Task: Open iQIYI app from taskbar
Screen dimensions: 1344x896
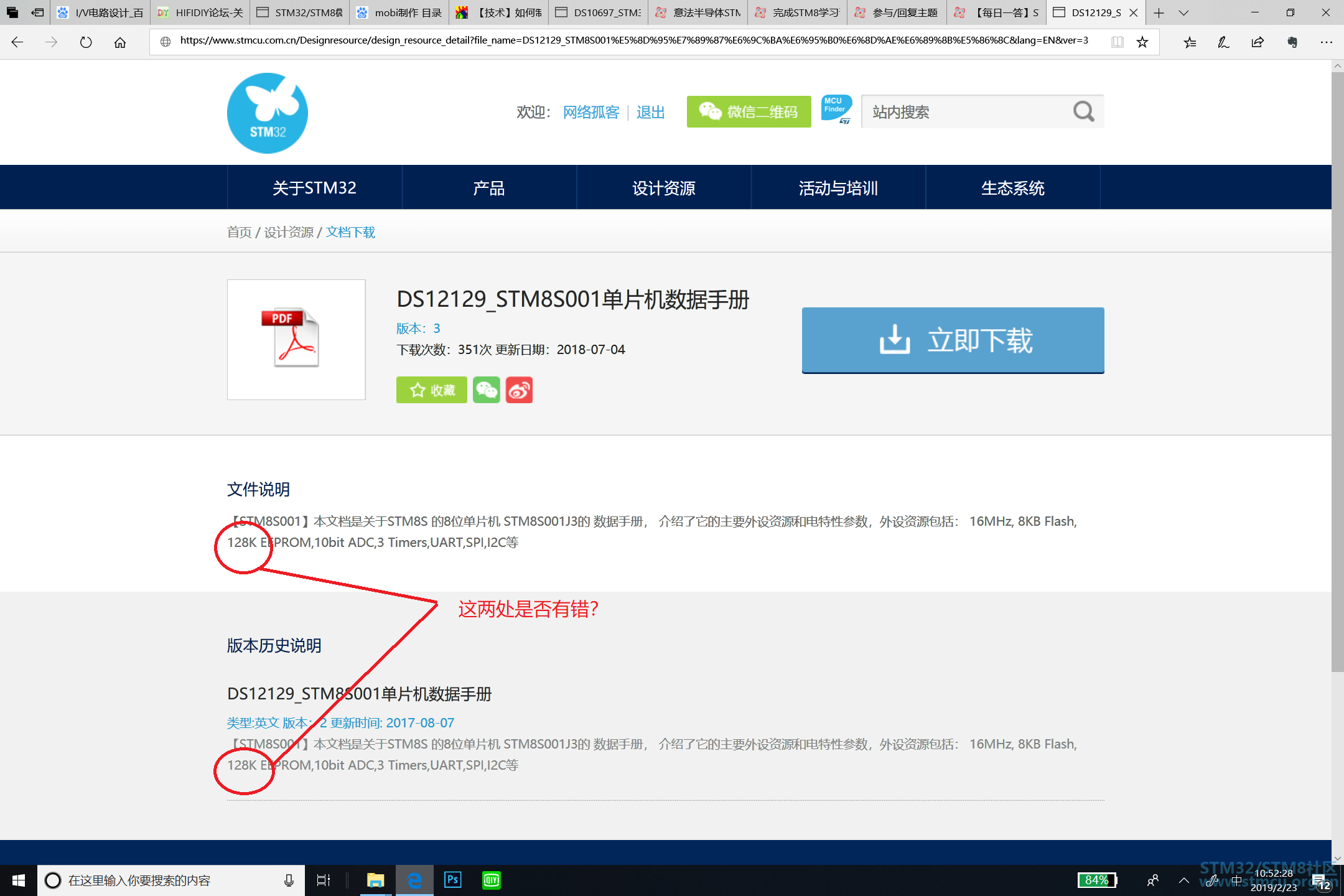Action: pos(492,880)
